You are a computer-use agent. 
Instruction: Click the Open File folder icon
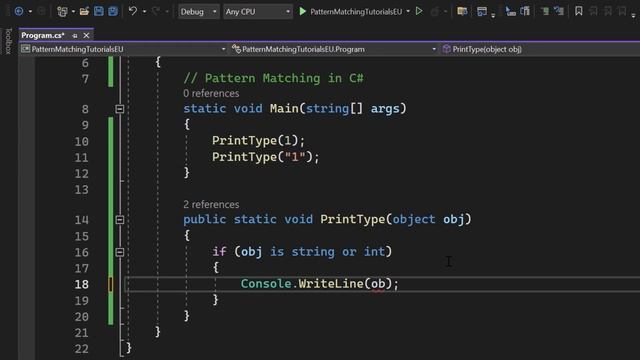[x=84, y=11]
